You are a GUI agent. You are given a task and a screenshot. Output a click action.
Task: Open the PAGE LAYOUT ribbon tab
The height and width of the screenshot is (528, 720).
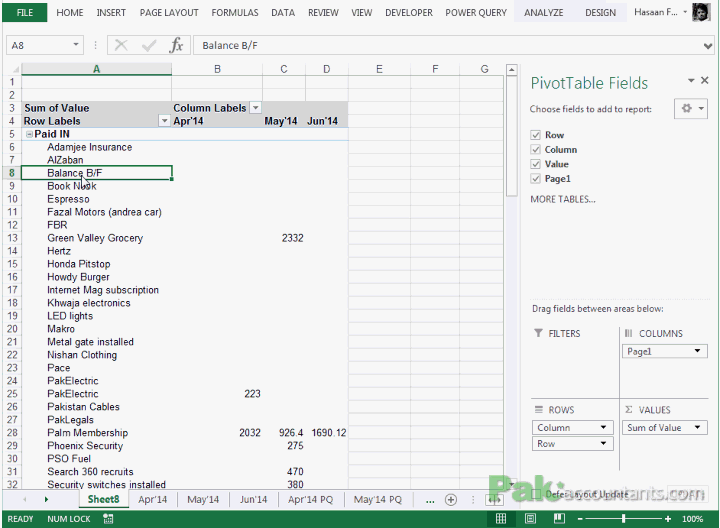169,13
